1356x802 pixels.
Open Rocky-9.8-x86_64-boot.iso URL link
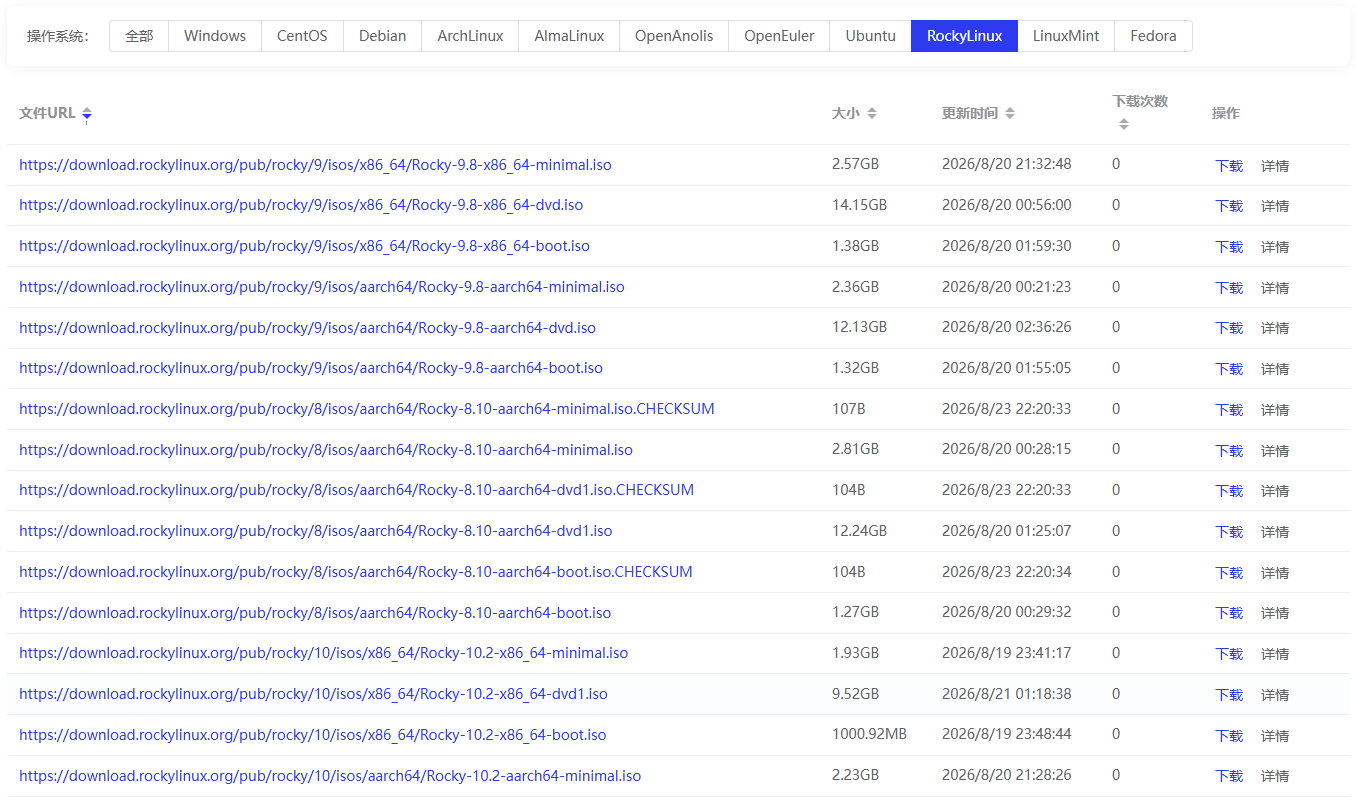[304, 246]
